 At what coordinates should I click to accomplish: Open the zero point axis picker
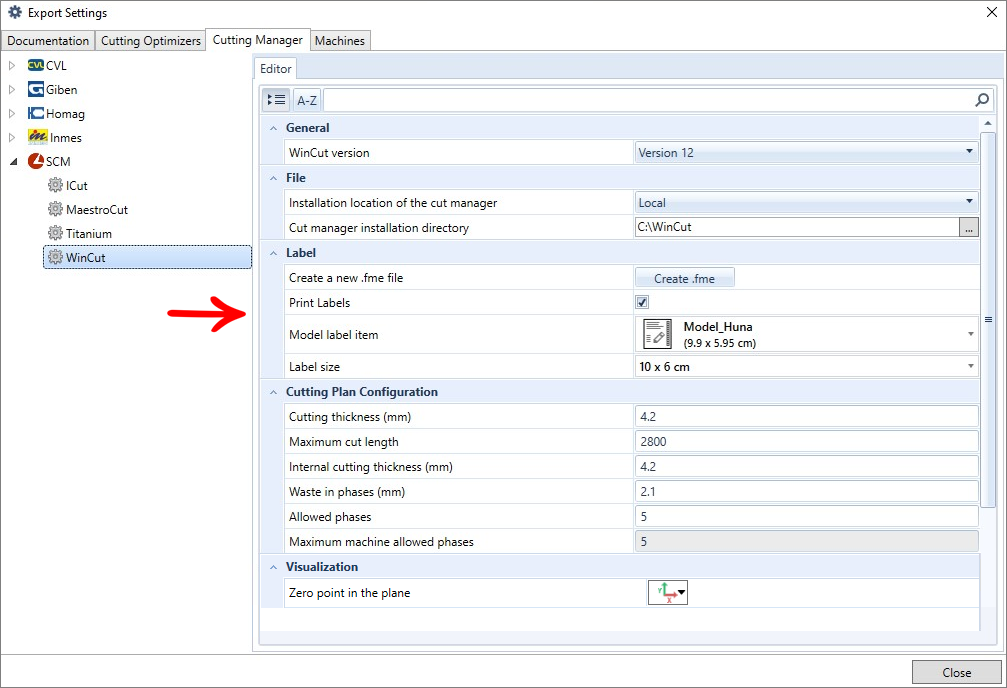(x=668, y=592)
